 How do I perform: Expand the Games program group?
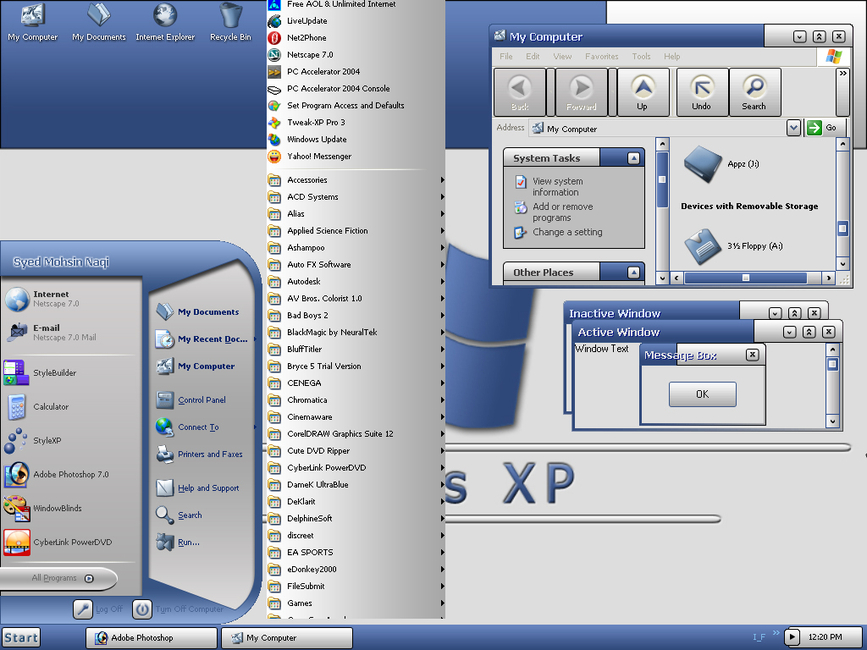pyautogui.click(x=356, y=603)
